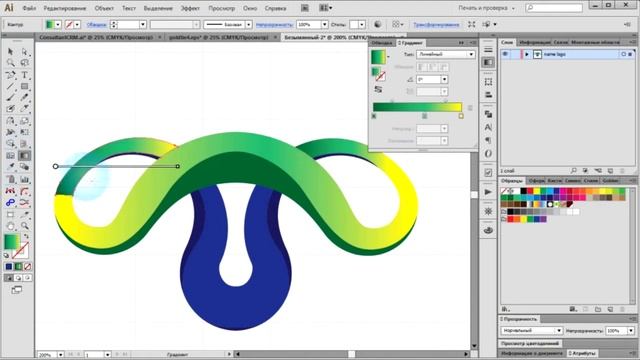Toggle visibility of name logo layer
This screenshot has width=640, height=360.
tap(505, 54)
